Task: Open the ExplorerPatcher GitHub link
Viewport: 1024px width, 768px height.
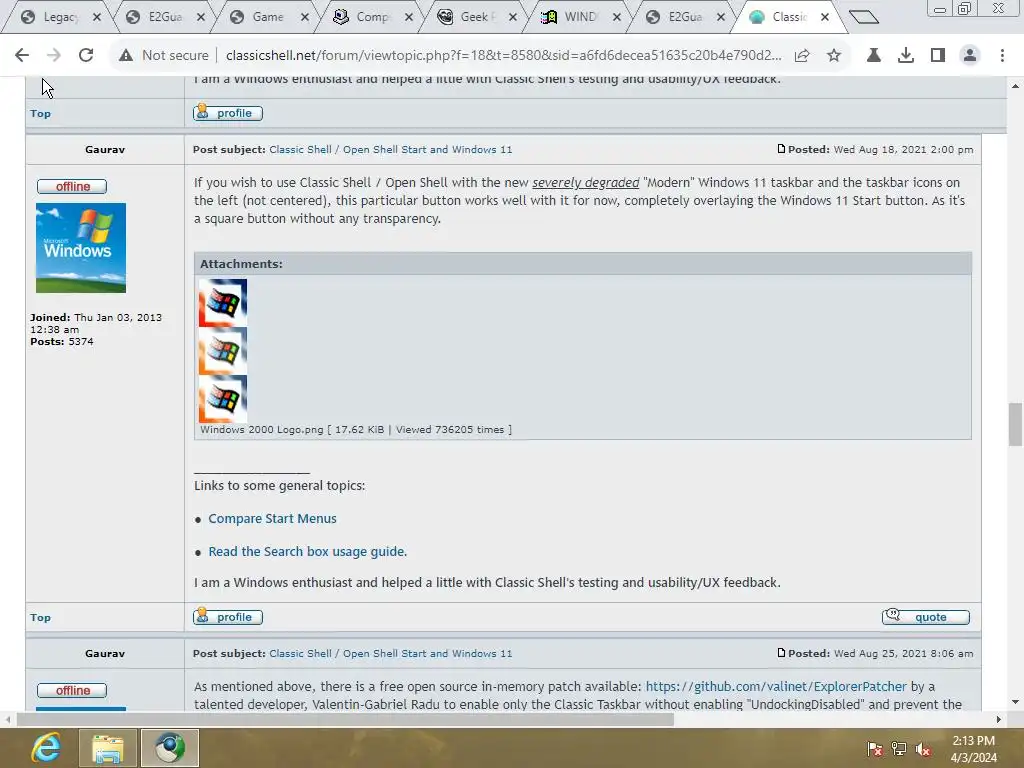Action: [x=776, y=686]
